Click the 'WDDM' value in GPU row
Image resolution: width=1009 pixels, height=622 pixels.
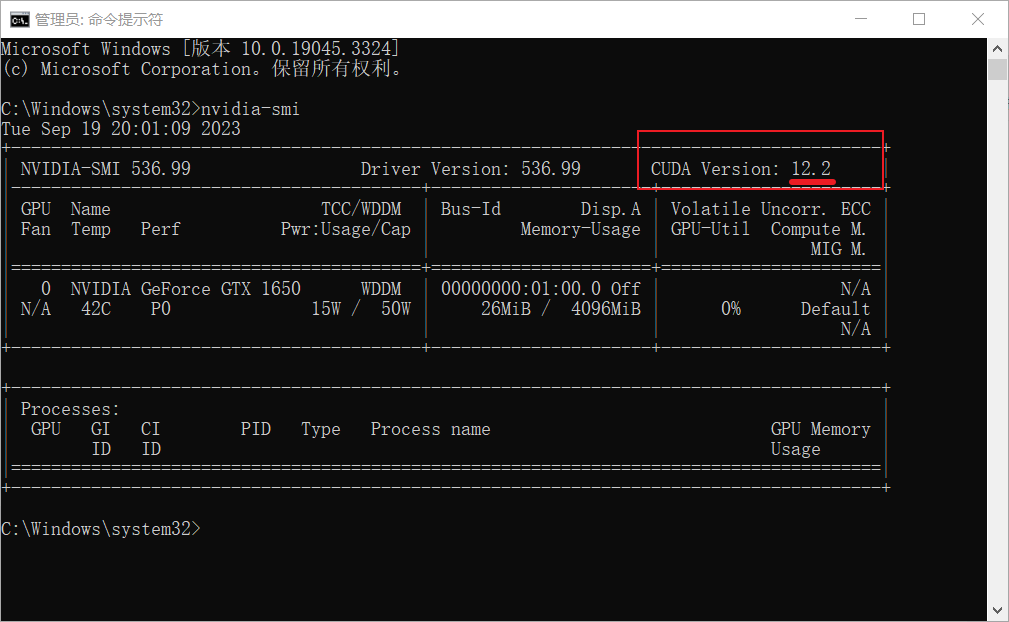(381, 289)
